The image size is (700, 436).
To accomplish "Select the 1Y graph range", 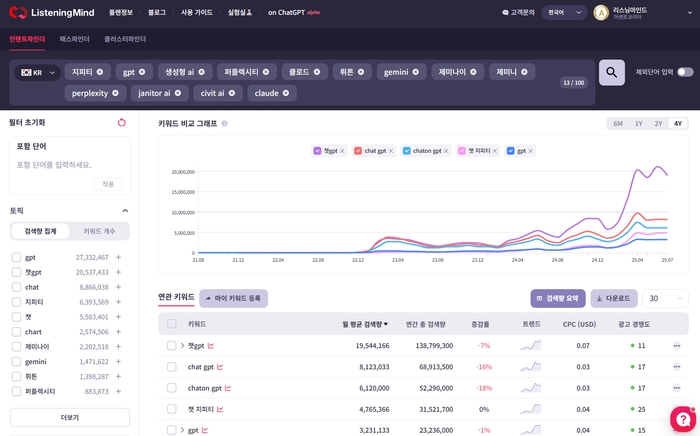I will click(638, 124).
